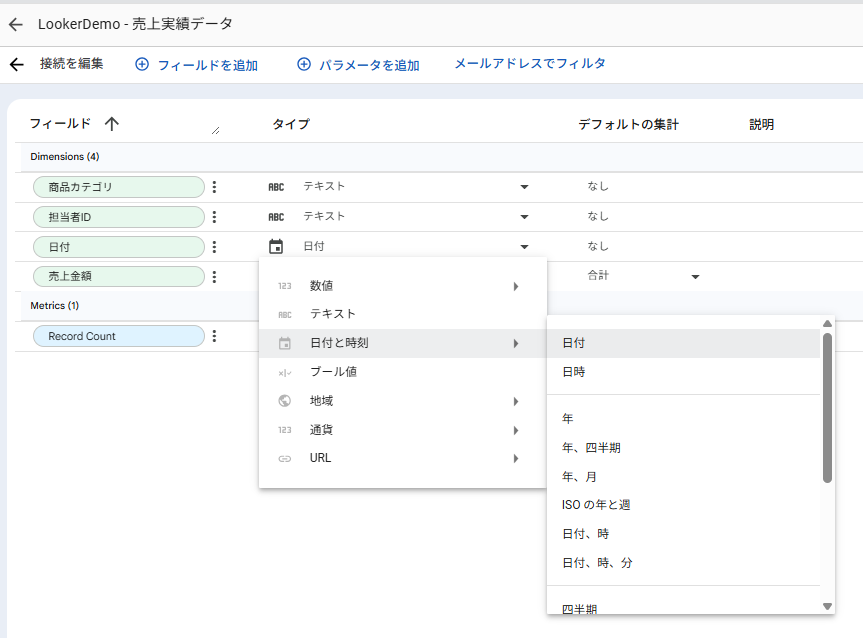Open type dropdown arrow for 商品カテゴリ
This screenshot has height=638, width=863.
click(525, 187)
